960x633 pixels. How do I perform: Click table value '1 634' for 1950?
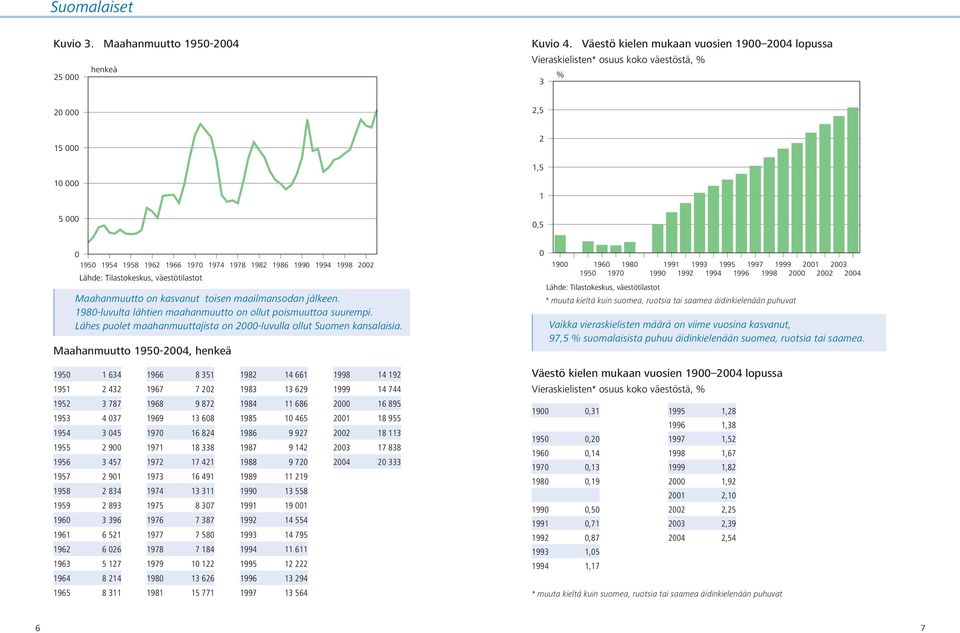point(111,375)
